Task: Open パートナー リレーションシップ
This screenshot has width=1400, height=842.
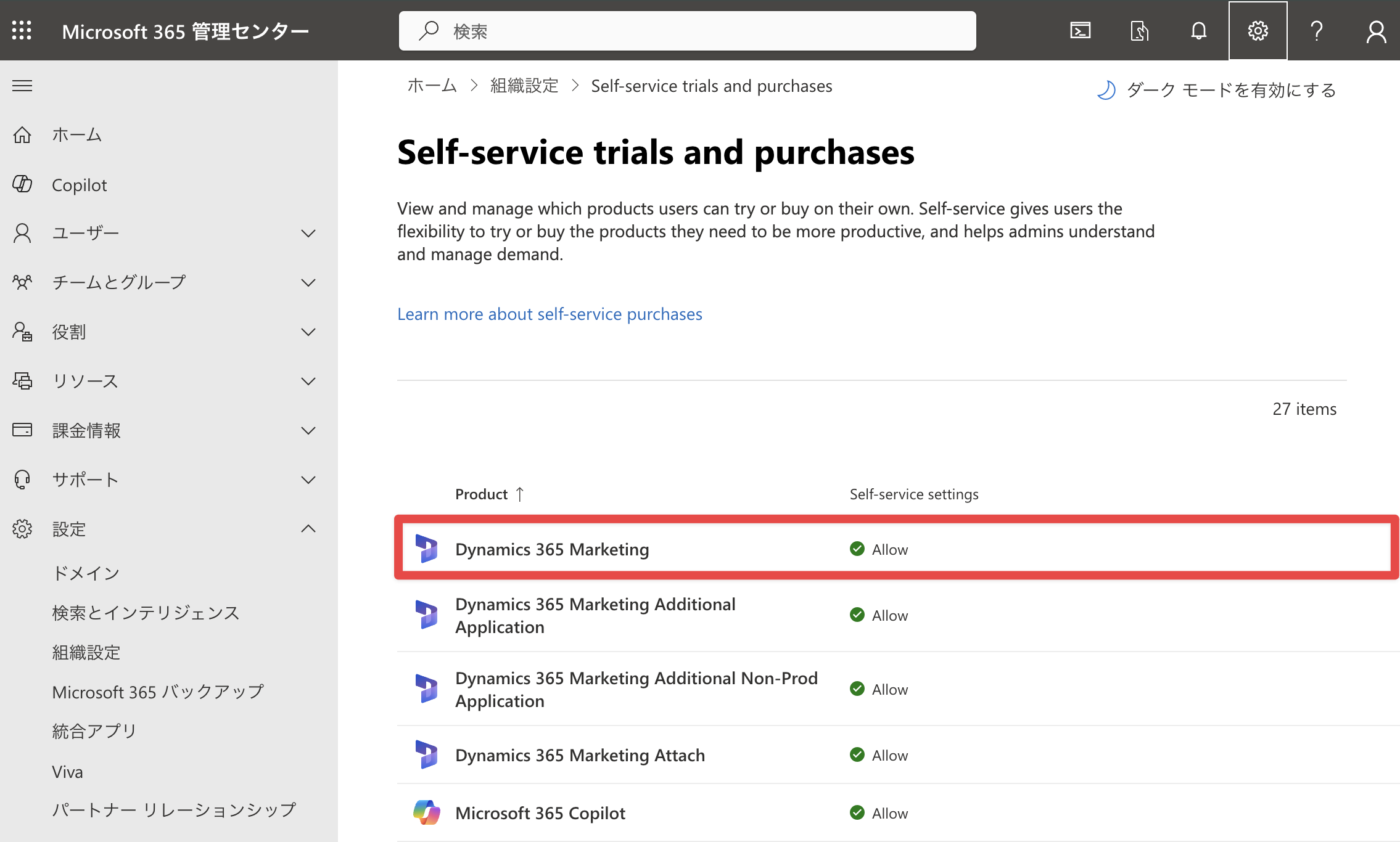Action: click(x=174, y=810)
